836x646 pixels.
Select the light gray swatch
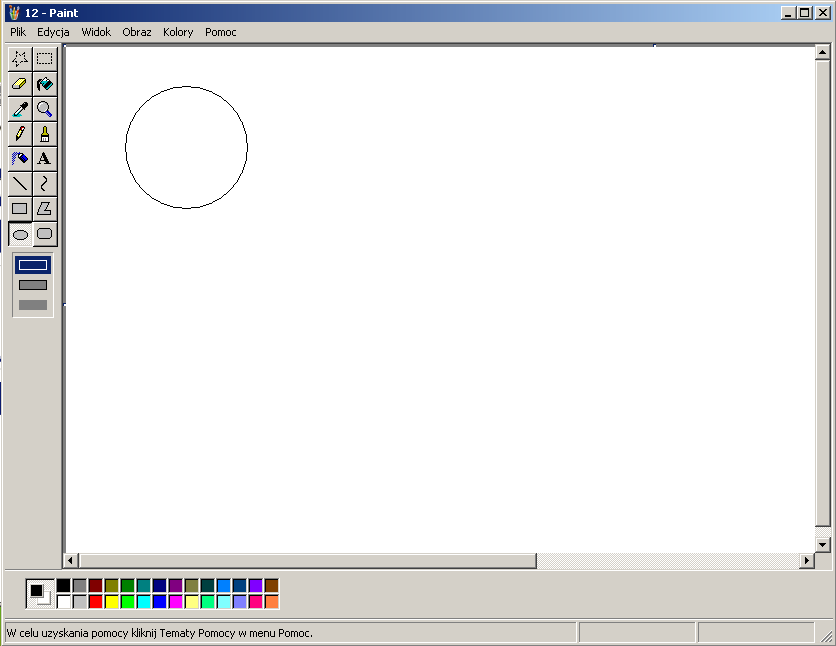tap(79, 602)
